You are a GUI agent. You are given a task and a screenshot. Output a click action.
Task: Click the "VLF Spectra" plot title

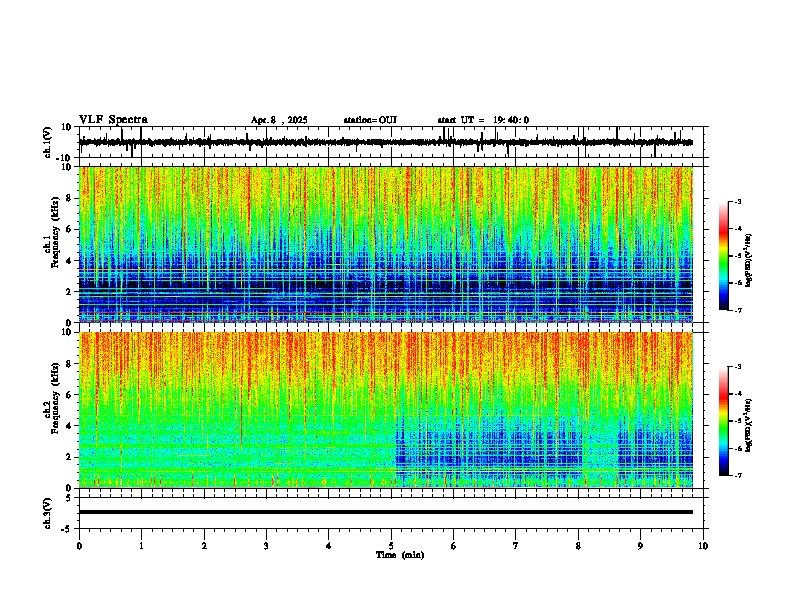pyautogui.click(x=113, y=120)
